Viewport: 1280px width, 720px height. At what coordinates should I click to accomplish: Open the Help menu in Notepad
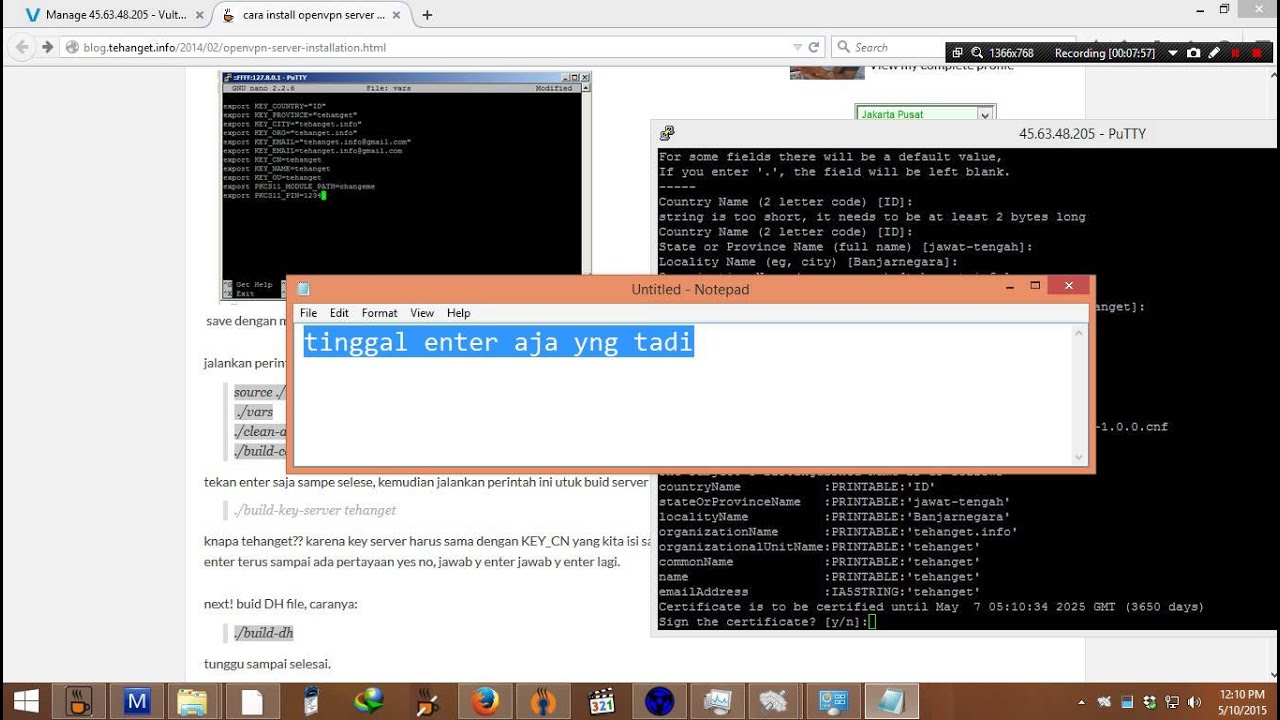[x=458, y=313]
